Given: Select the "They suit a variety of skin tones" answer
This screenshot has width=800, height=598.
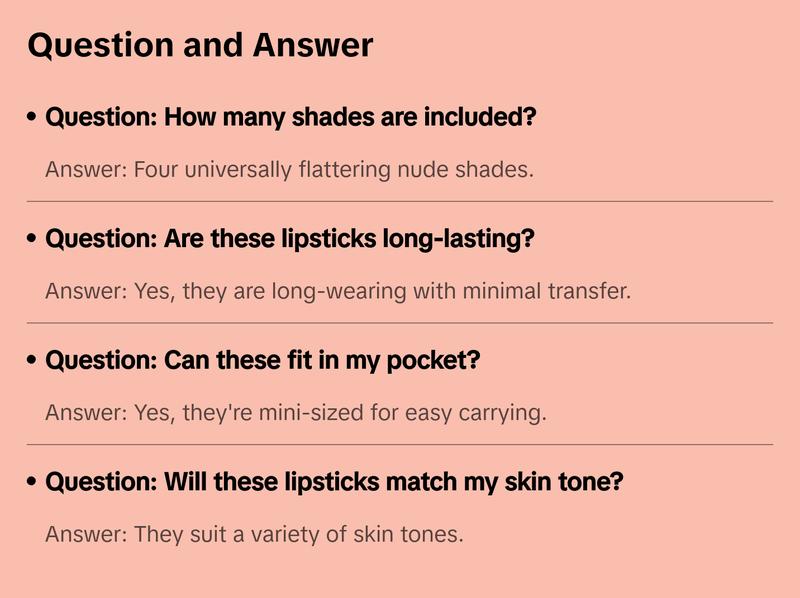Looking at the screenshot, I should 298,534.
